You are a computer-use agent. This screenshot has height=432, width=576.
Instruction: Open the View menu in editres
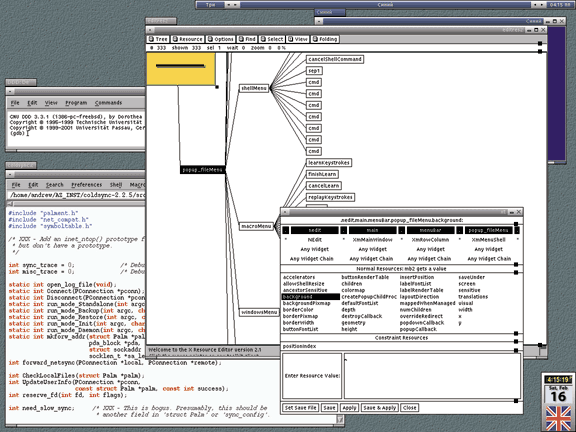click(x=298, y=39)
